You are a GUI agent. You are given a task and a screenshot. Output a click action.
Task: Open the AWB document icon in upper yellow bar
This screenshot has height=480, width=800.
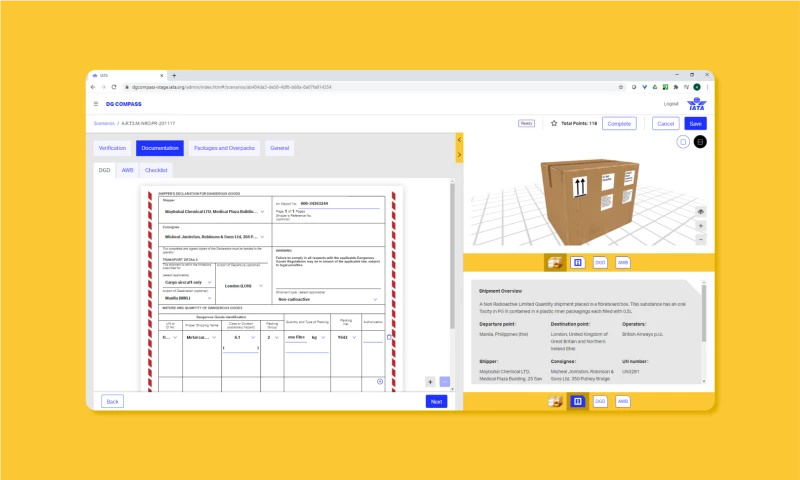pyautogui.click(x=623, y=263)
